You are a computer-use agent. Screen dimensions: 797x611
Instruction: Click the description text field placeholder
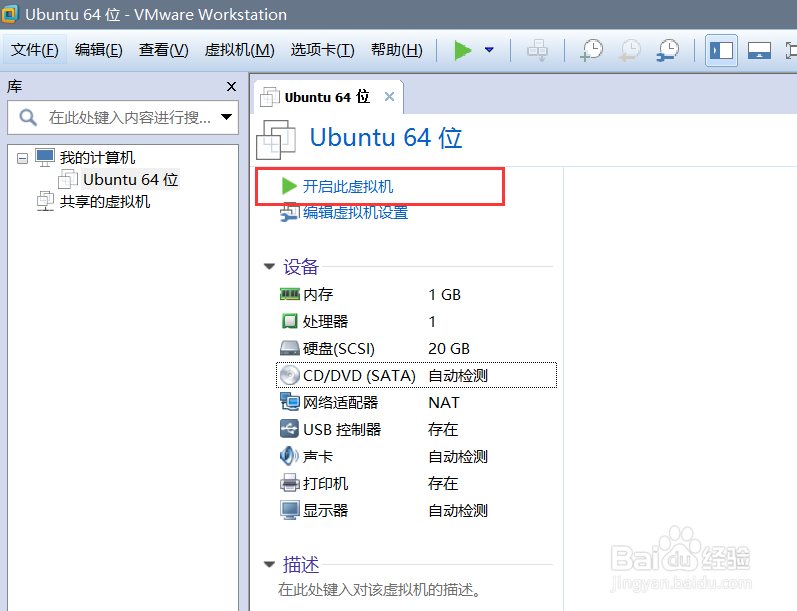[380, 590]
